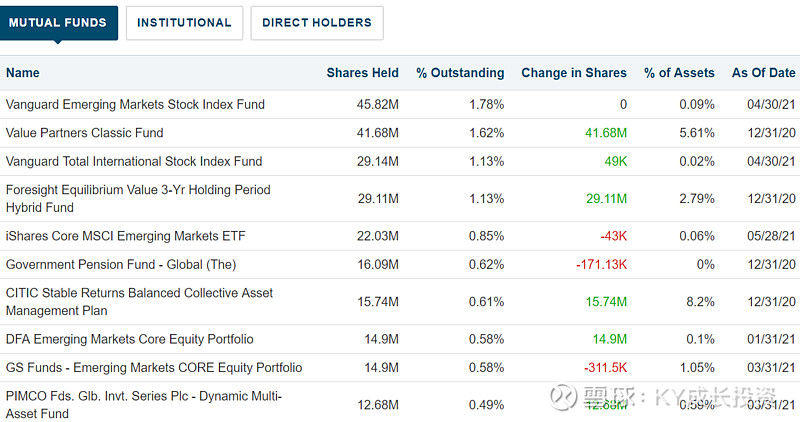Viewport: 800px width, 422px height.
Task: Click iShares Core MSCI Emerging Markets ETF
Action: (x=125, y=236)
